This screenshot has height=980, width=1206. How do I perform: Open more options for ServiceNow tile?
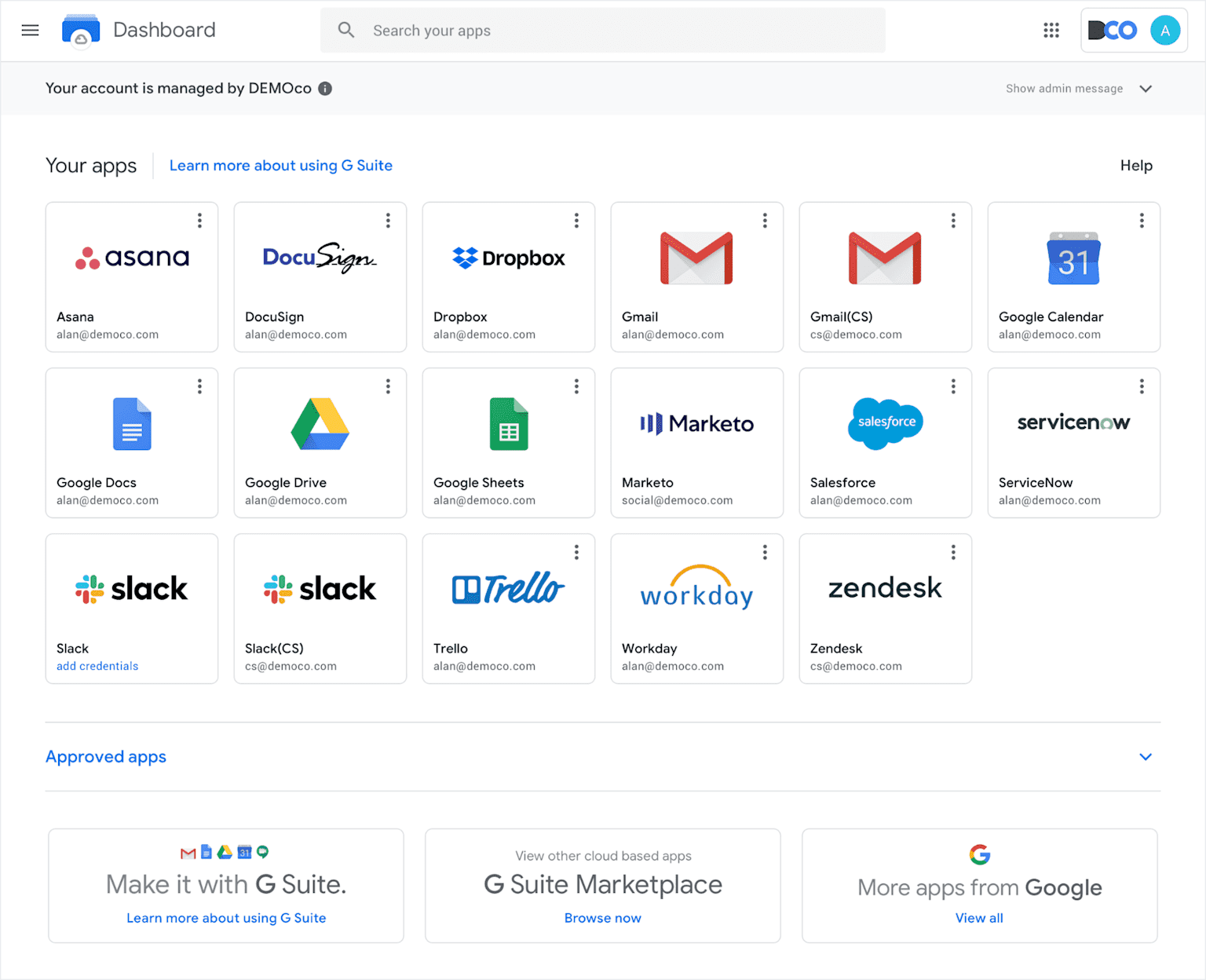tap(1142, 386)
